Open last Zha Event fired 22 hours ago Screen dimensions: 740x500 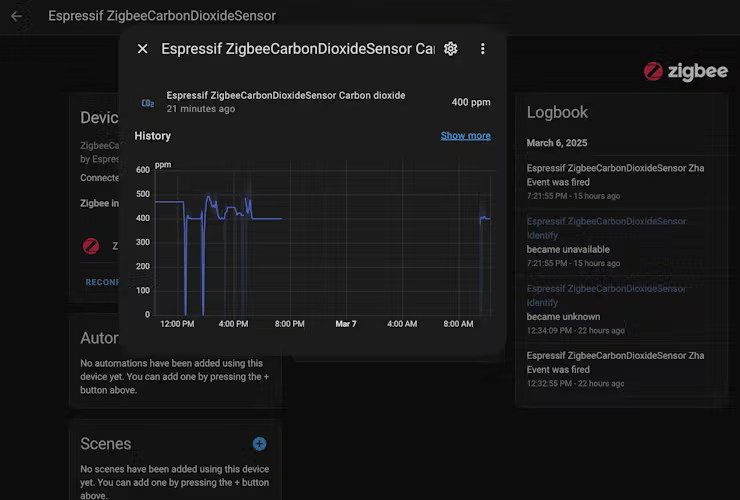coord(615,362)
